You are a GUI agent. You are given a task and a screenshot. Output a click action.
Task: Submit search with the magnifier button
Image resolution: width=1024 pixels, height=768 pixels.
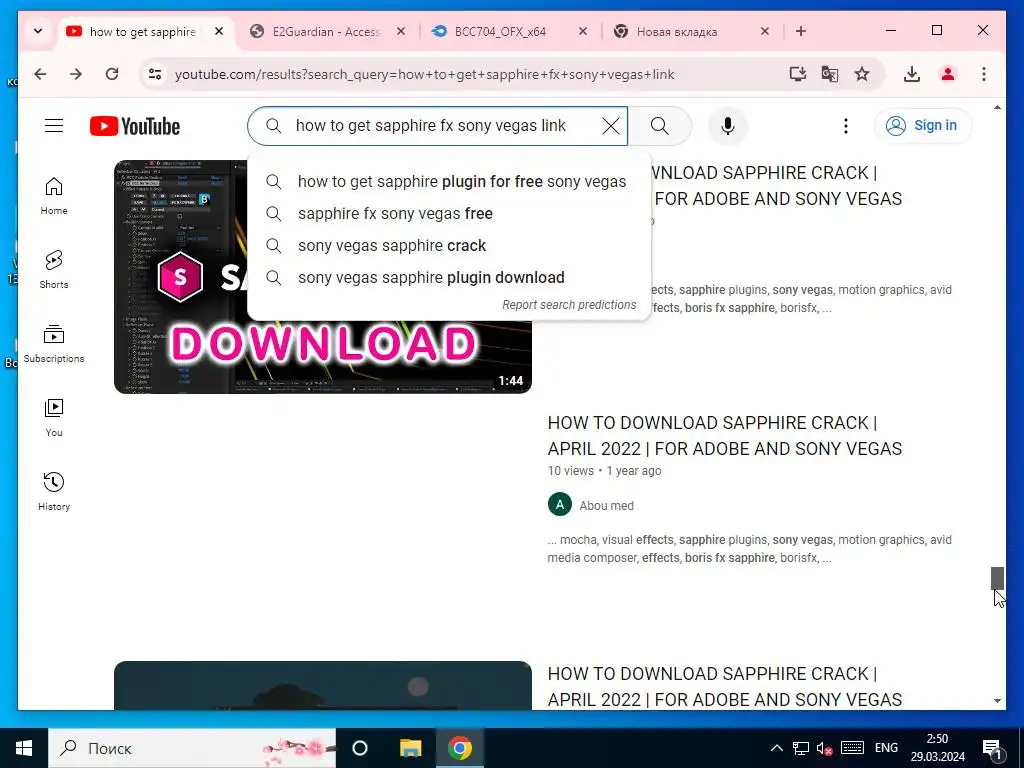pos(660,126)
